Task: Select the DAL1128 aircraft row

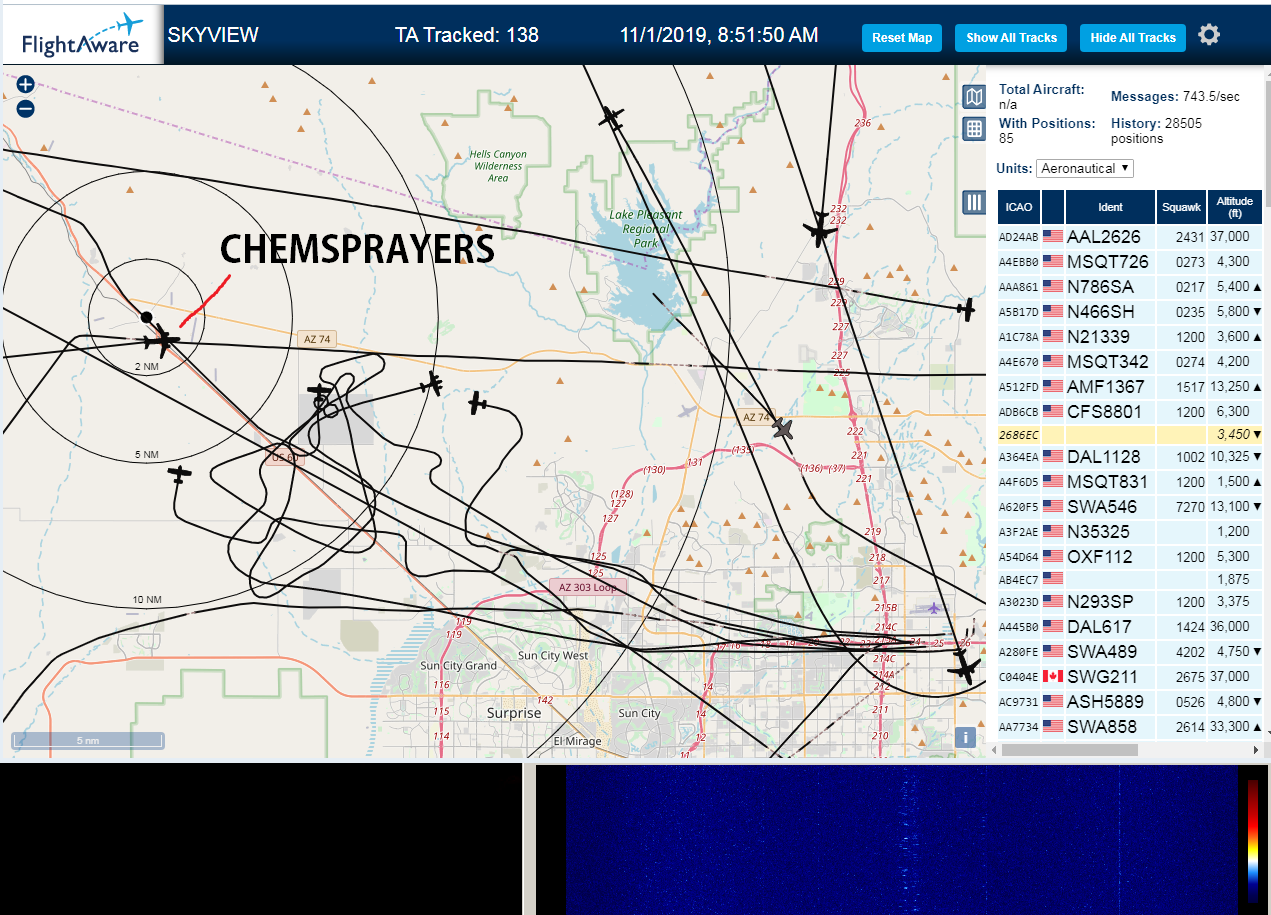Action: pyautogui.click(x=1130, y=457)
